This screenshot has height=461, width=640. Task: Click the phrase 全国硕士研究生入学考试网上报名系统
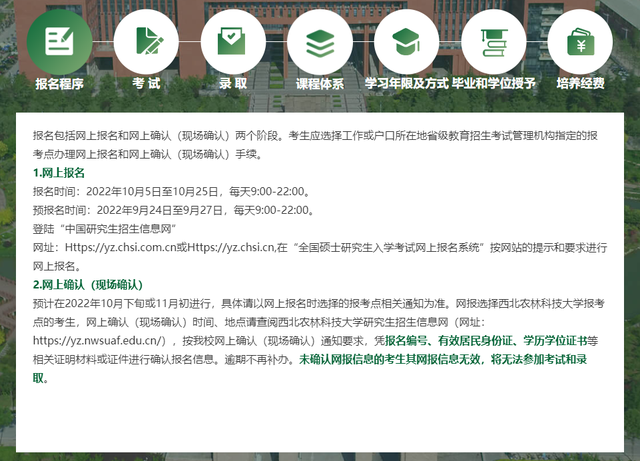(x=389, y=247)
